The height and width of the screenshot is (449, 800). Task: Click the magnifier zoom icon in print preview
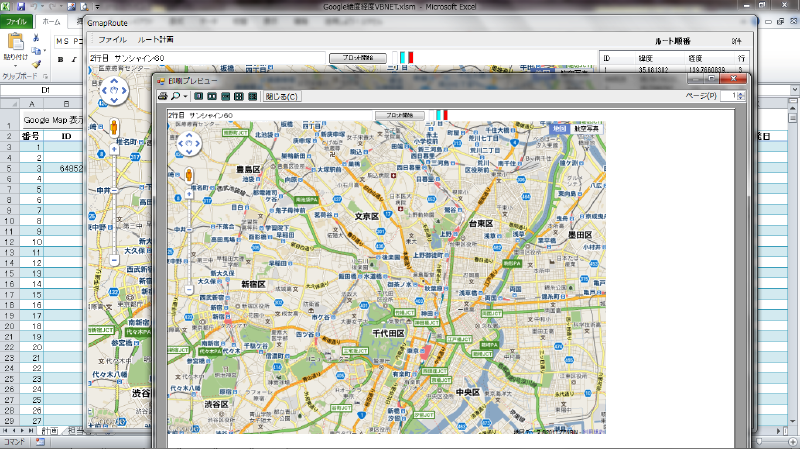[x=175, y=96]
